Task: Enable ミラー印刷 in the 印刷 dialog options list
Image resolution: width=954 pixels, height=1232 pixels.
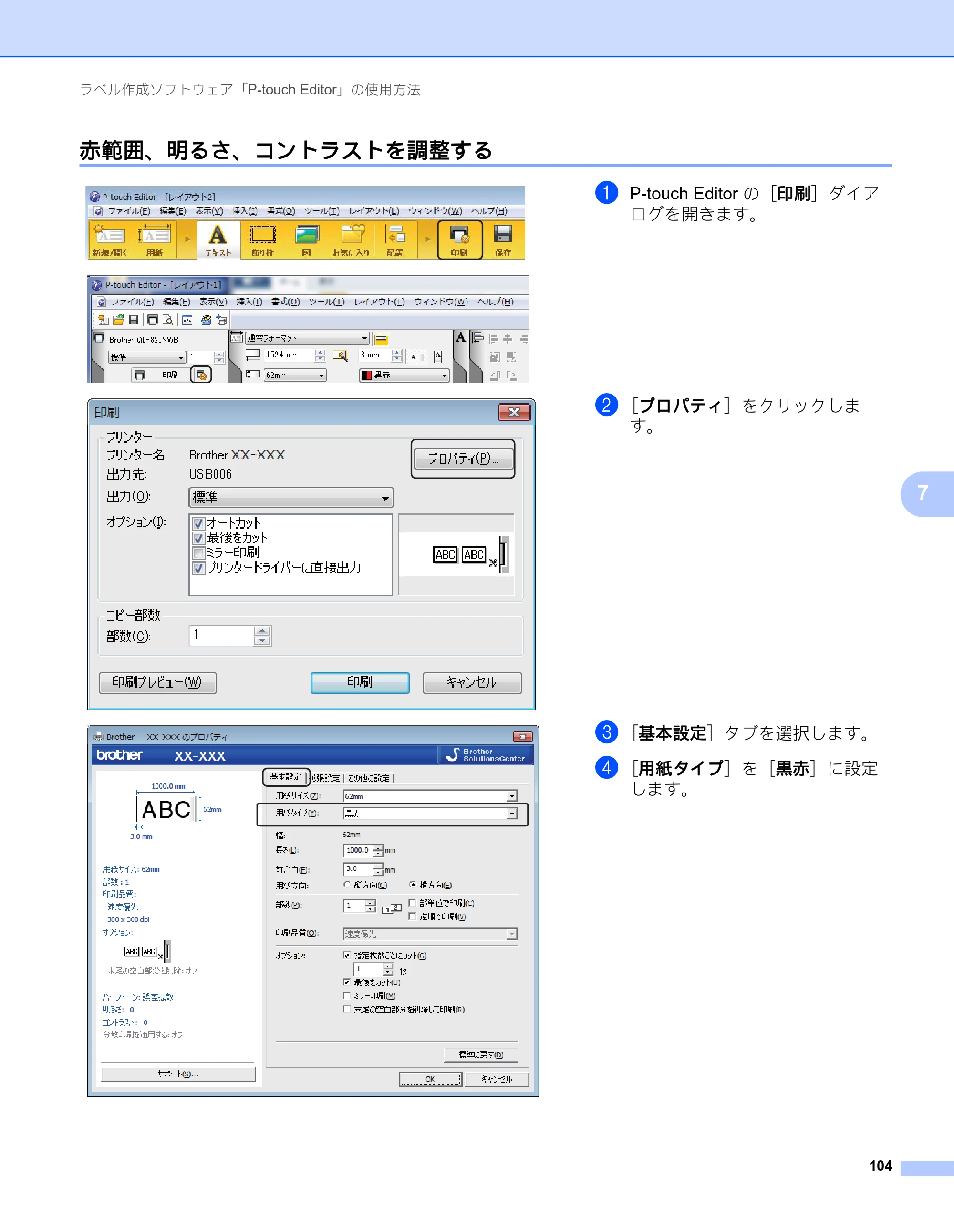Action: (x=198, y=553)
